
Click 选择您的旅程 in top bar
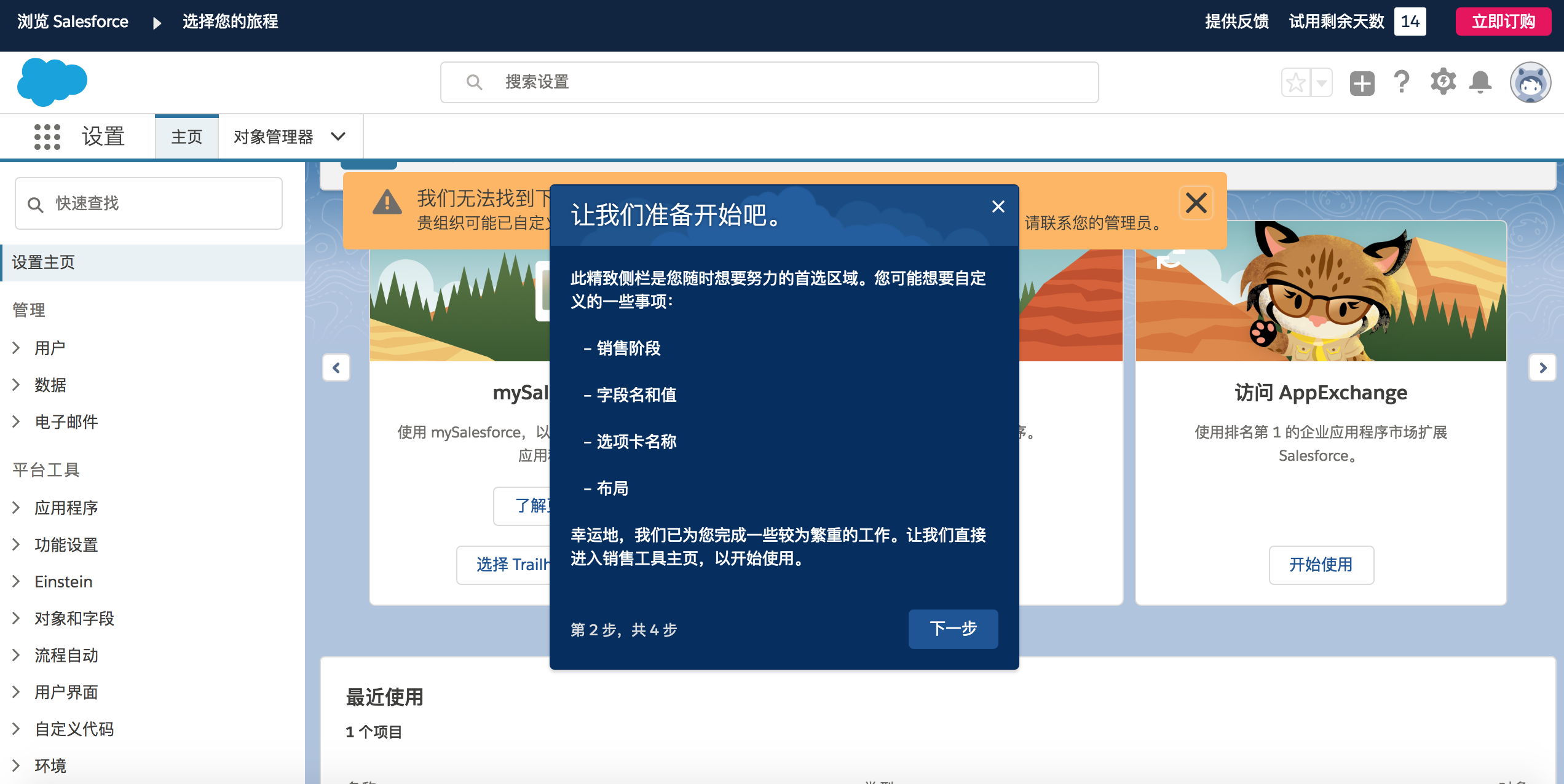[x=230, y=22]
